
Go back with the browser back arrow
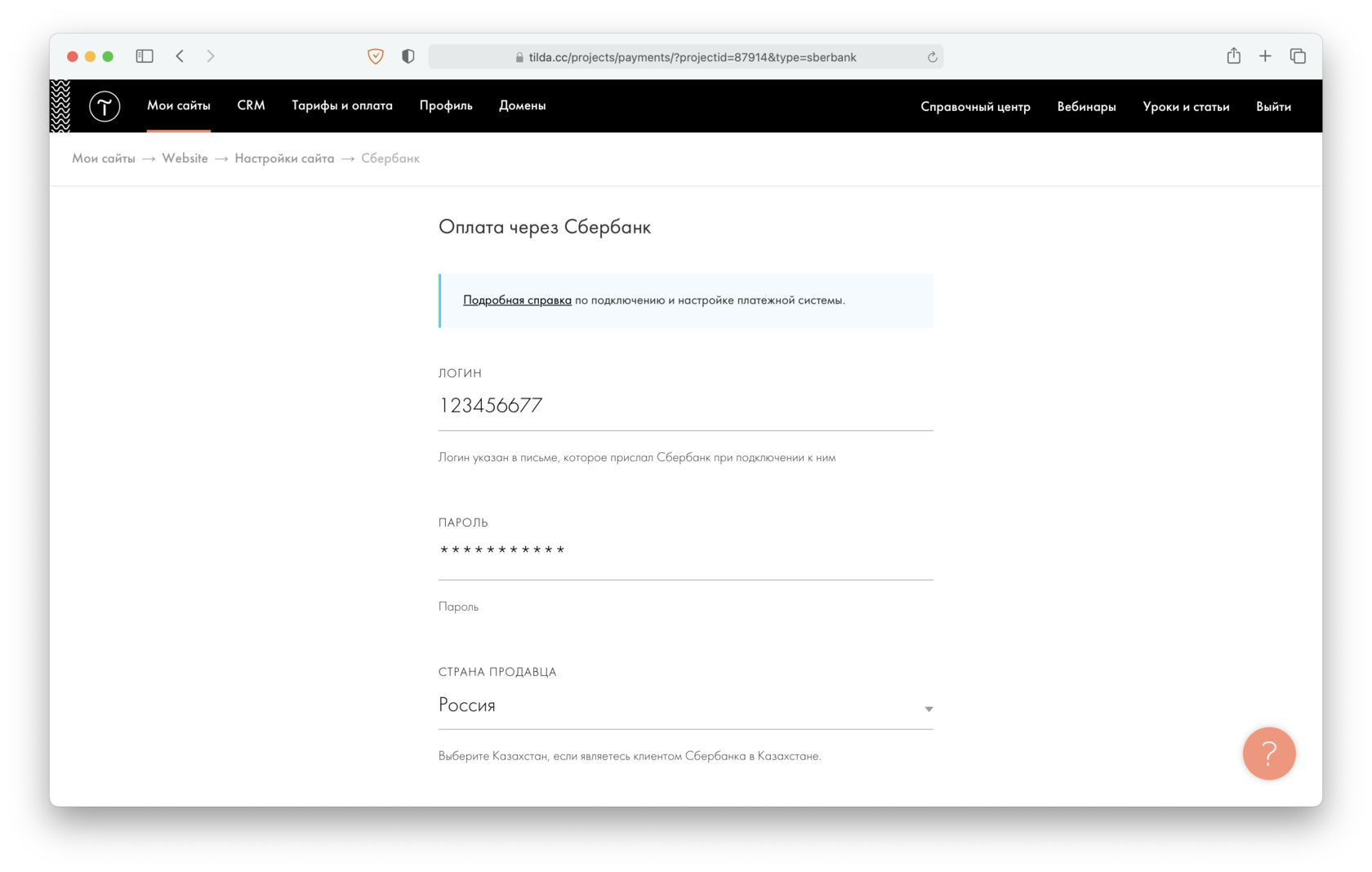pos(180,56)
